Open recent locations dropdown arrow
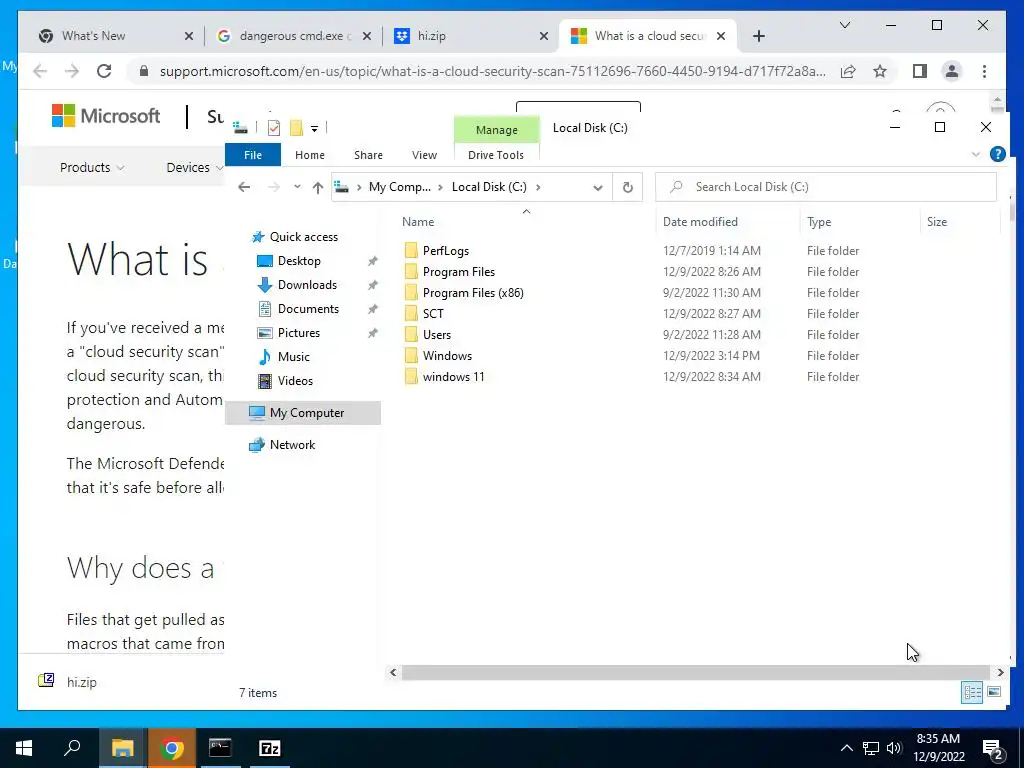 (297, 187)
